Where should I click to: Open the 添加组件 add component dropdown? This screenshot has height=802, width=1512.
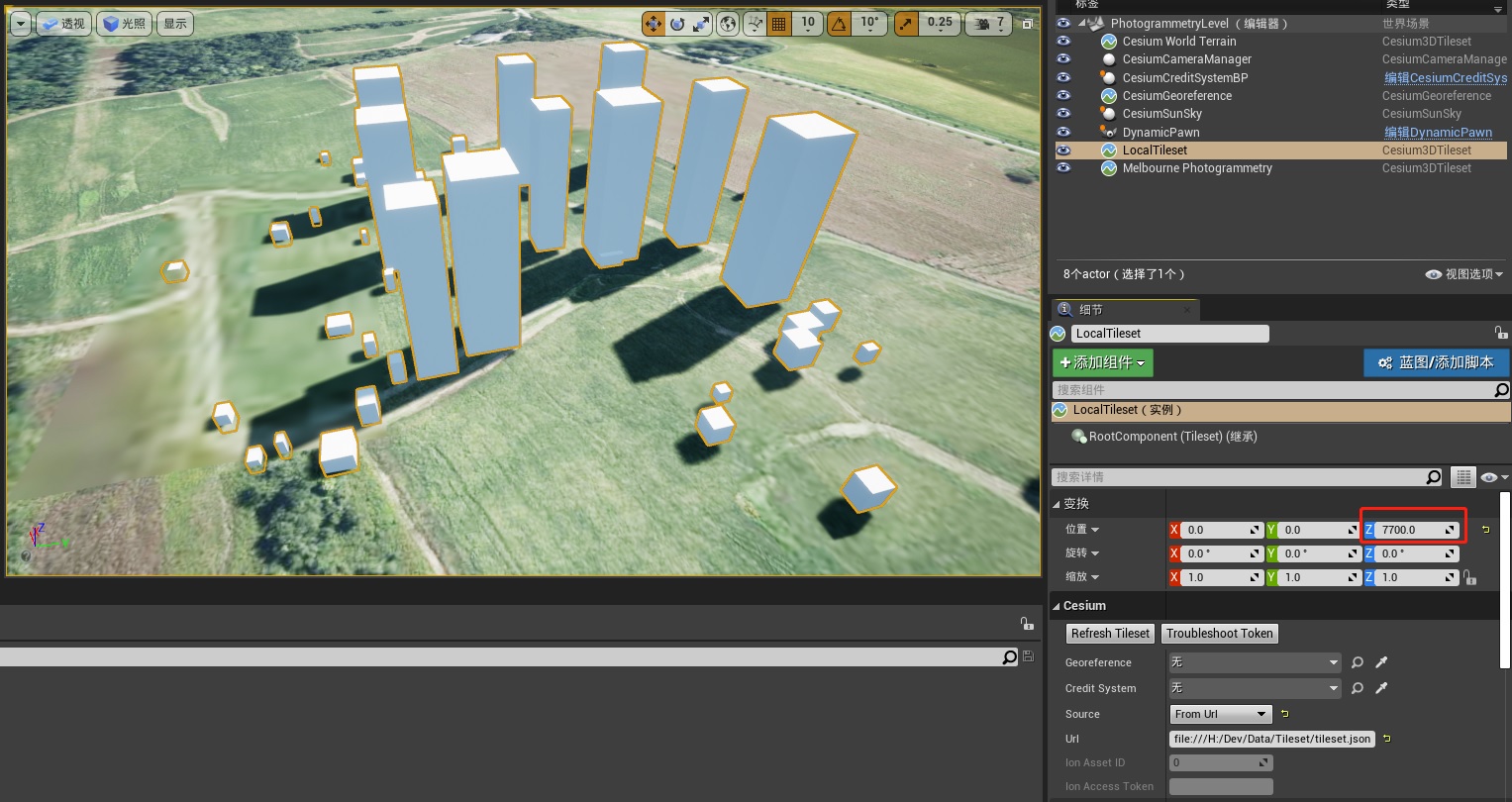[1102, 363]
